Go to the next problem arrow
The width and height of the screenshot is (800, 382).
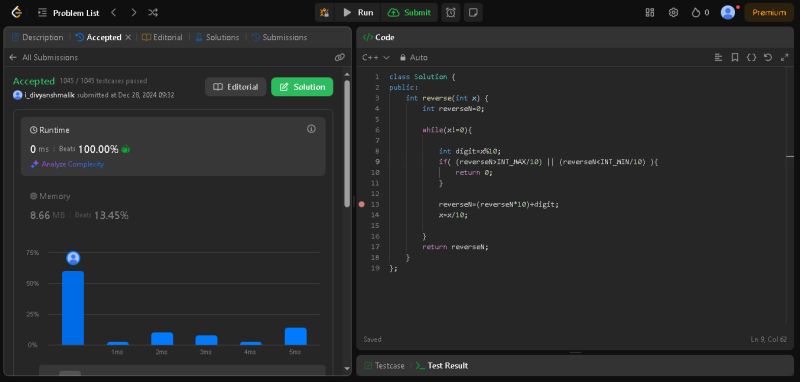coord(133,13)
